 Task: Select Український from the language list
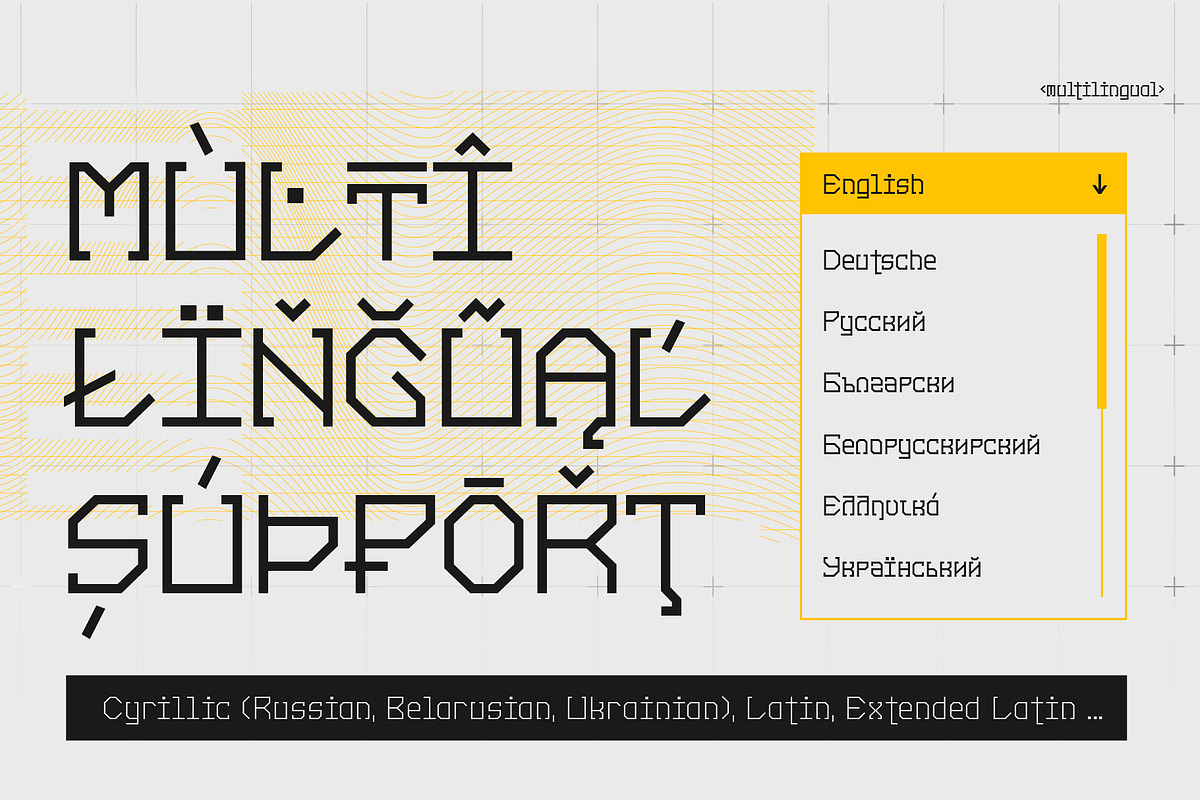(902, 567)
